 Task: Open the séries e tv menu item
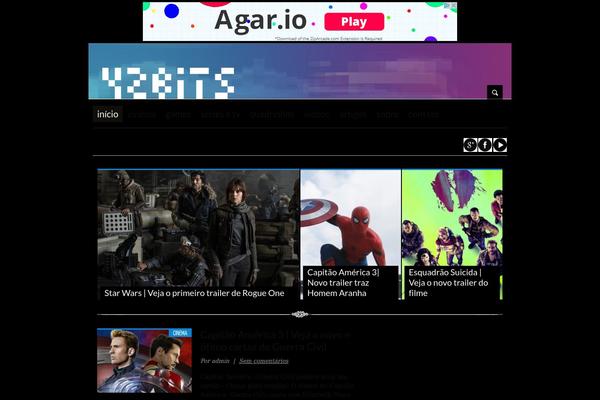pos(220,114)
